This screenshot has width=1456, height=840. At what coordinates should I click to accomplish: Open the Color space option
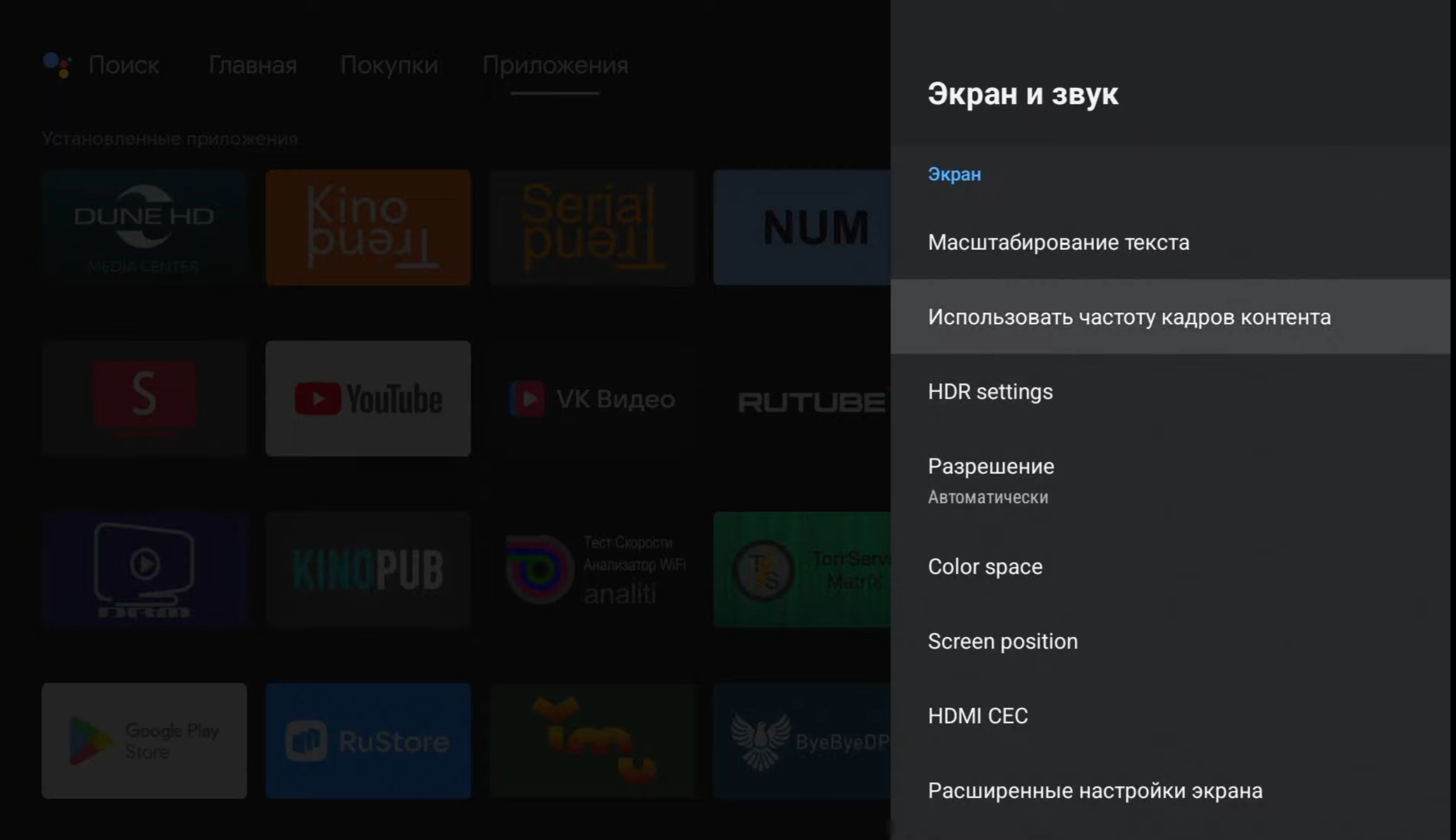pos(985,566)
